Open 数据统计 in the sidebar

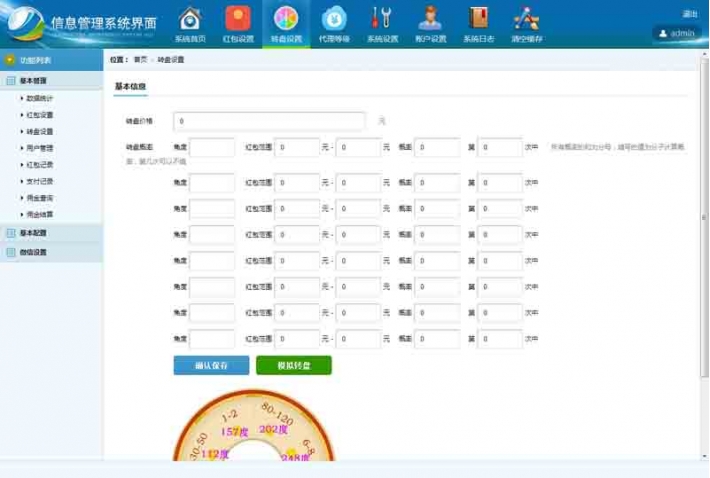tap(40, 98)
